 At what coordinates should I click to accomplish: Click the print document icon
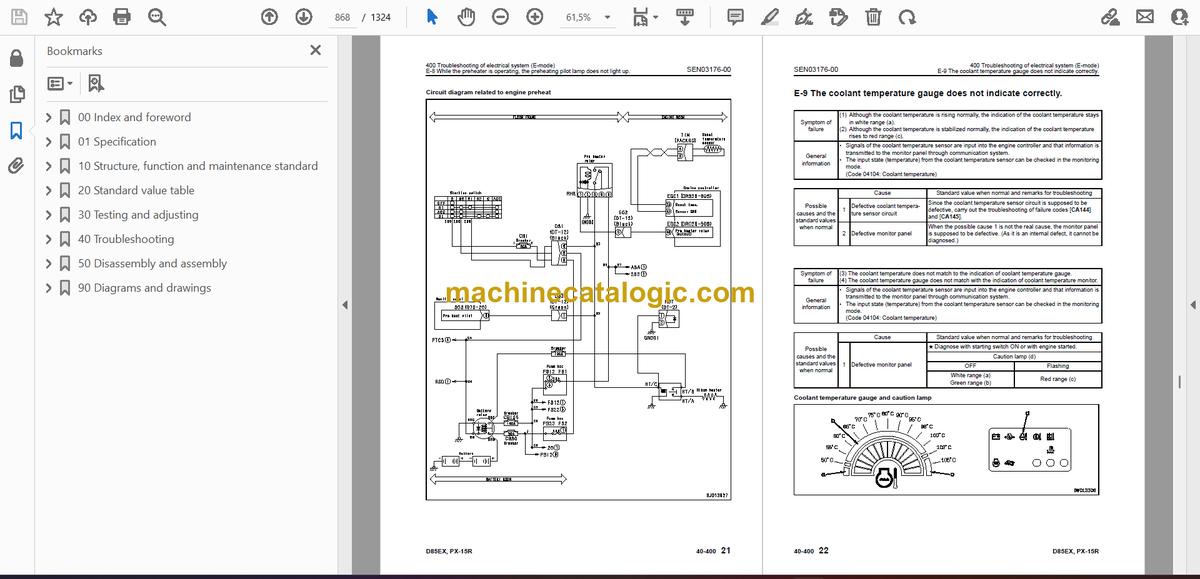(122, 17)
